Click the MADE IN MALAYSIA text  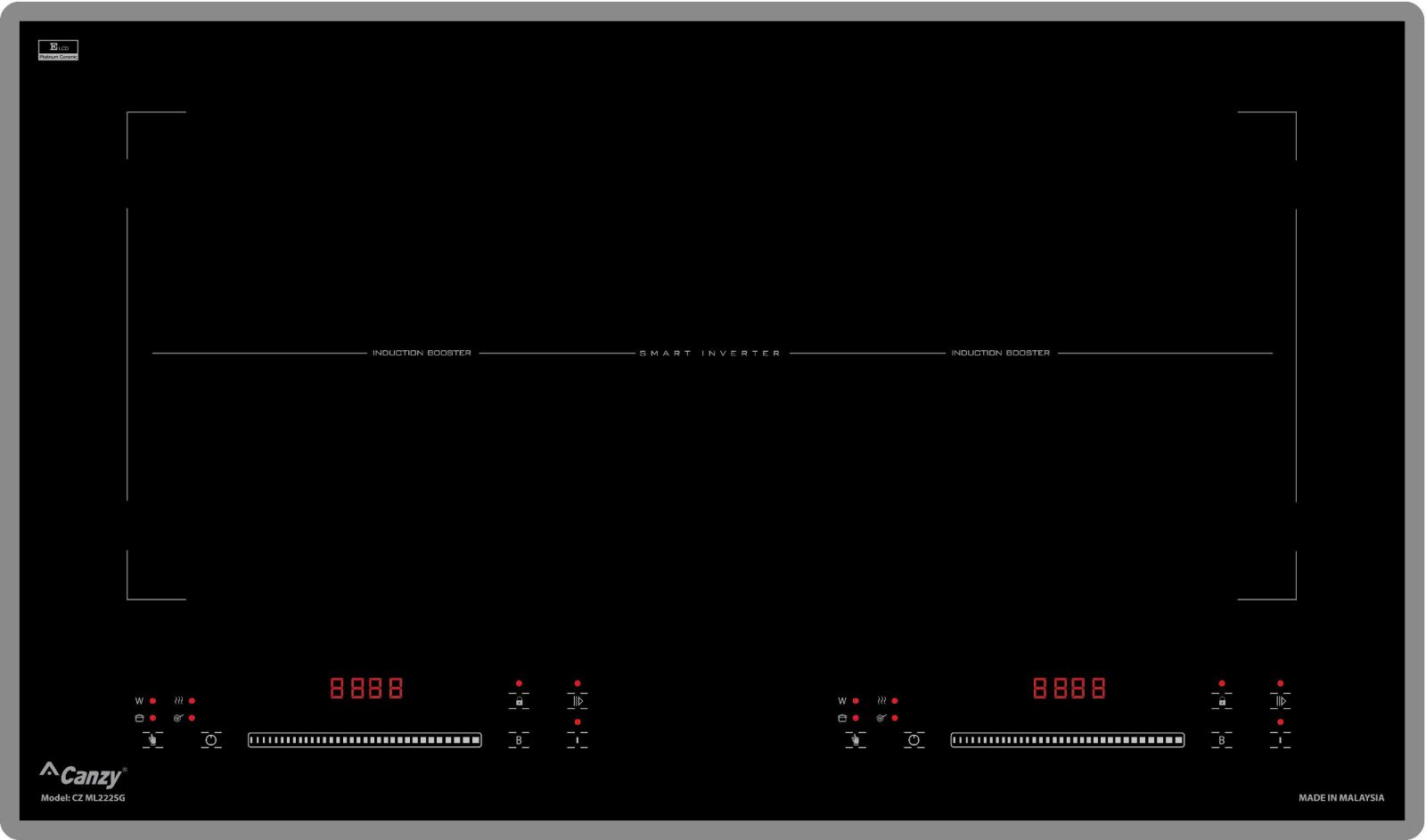[x=1341, y=798]
